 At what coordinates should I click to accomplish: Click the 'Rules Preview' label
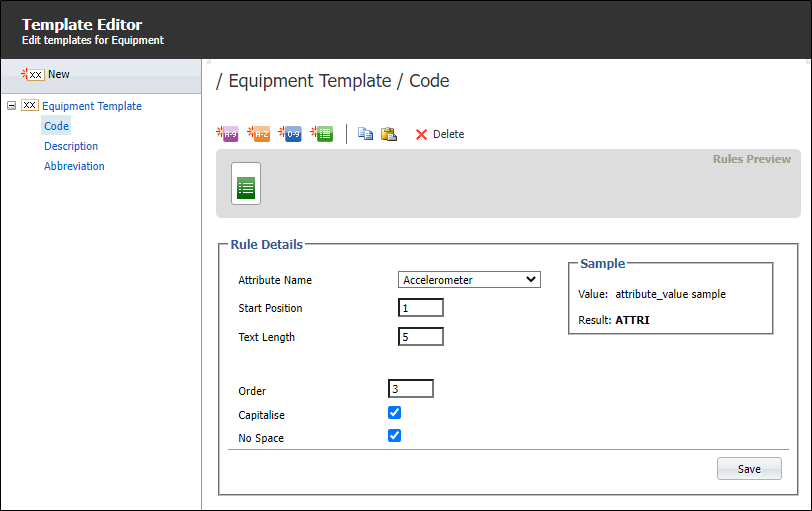[751, 159]
